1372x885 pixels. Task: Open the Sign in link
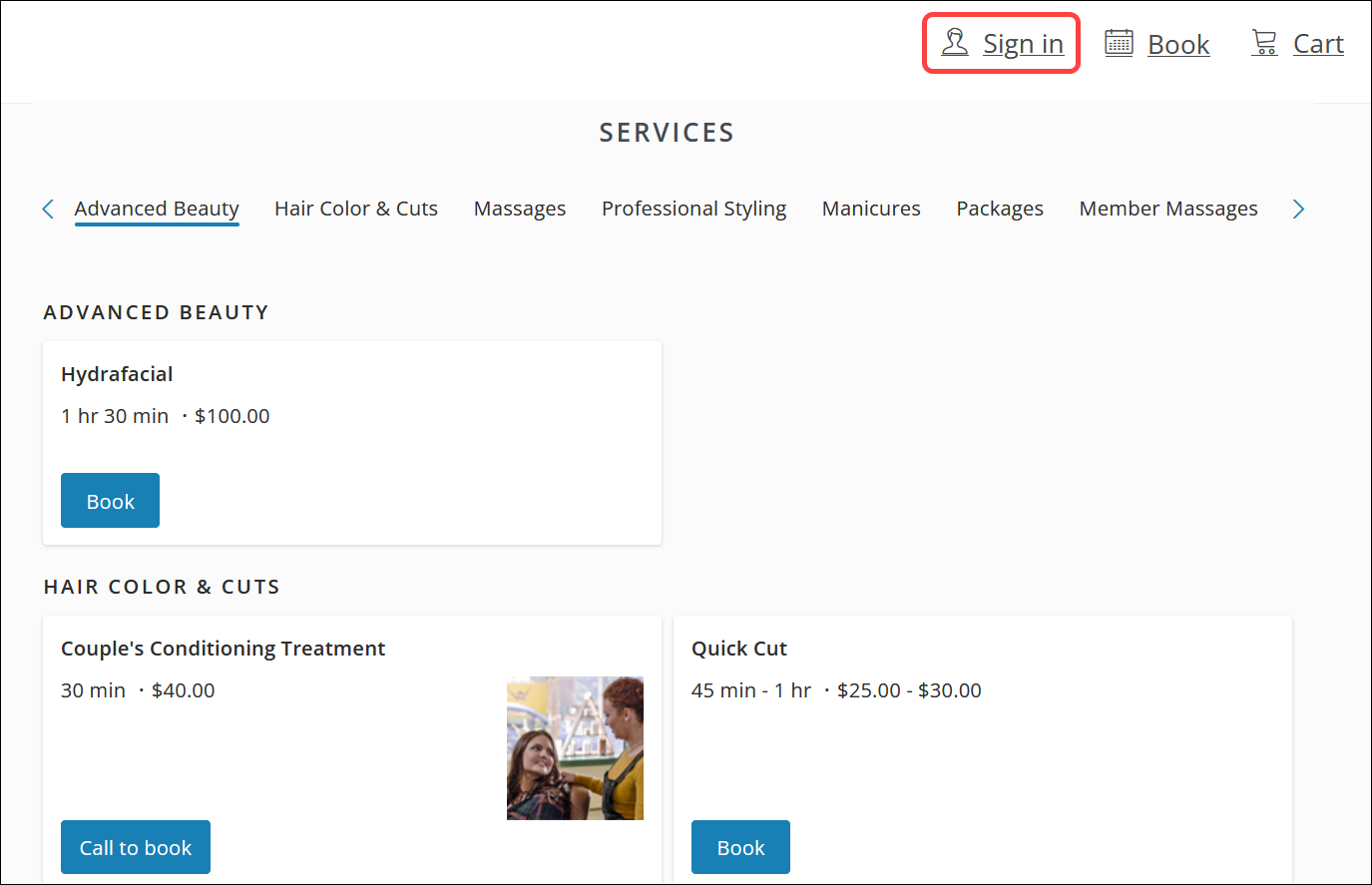pos(1023,44)
